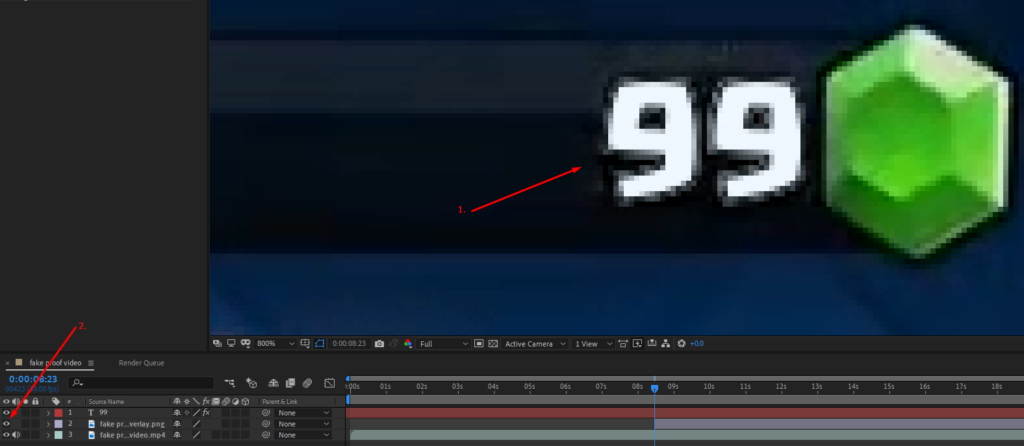Hide the fake pr...verlay.png layer
This screenshot has height=446, width=1024.
(7, 424)
